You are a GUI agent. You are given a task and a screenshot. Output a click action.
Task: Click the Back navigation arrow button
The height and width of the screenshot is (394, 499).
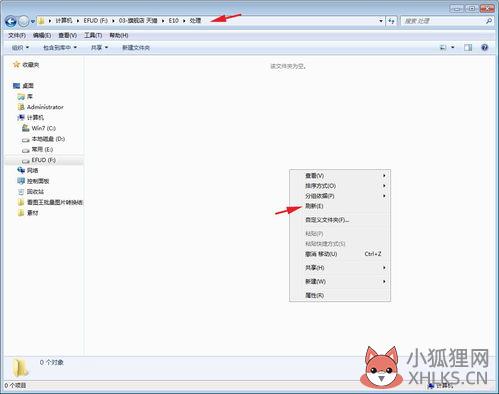pyautogui.click(x=11, y=21)
